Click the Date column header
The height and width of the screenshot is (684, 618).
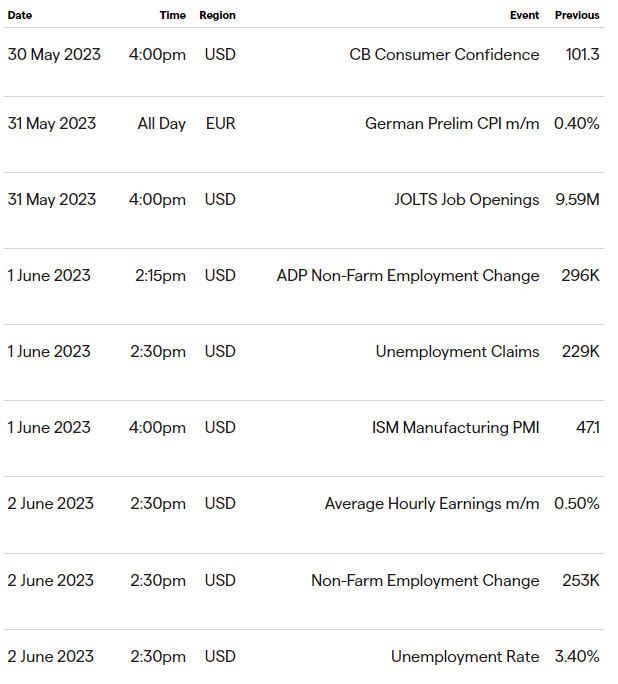point(20,15)
